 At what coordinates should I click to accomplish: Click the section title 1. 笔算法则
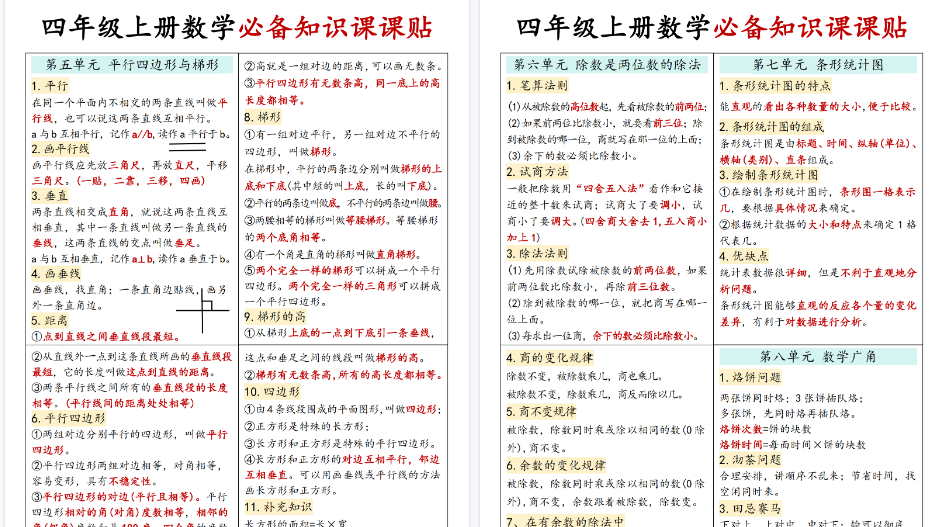click(x=537, y=85)
